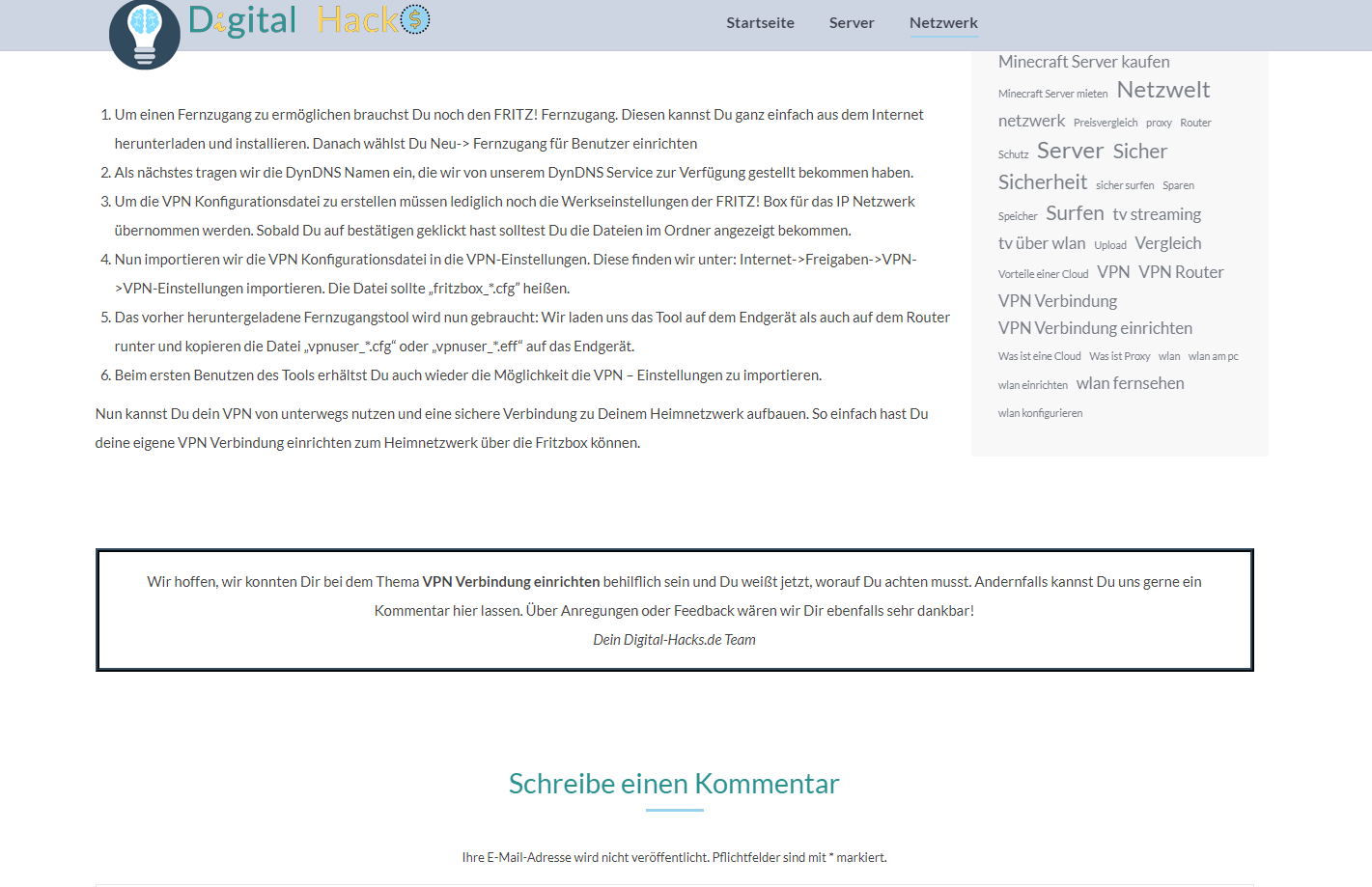Open the 'proxy' tag

1159,123
